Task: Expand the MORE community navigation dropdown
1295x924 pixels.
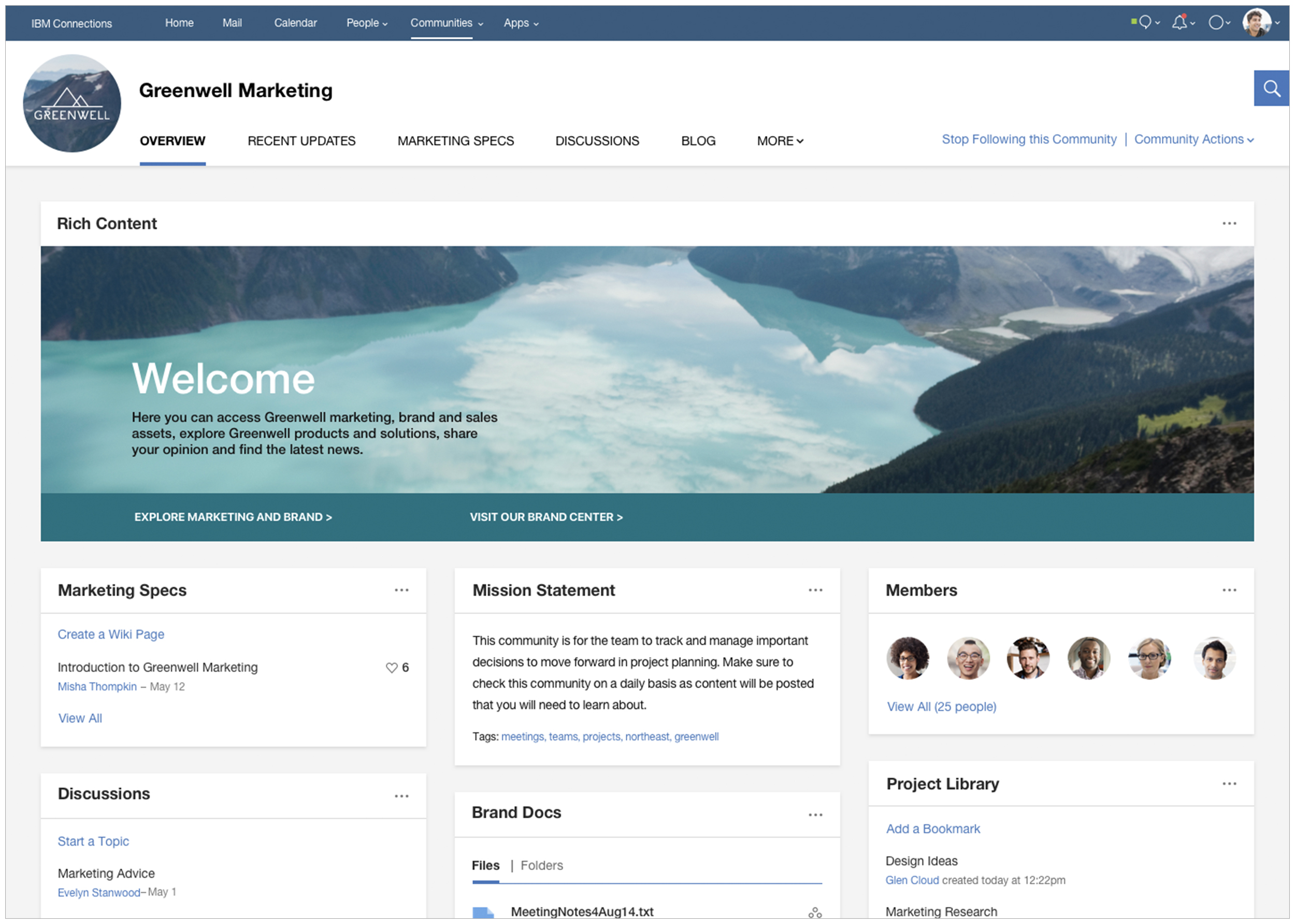Action: pos(780,140)
